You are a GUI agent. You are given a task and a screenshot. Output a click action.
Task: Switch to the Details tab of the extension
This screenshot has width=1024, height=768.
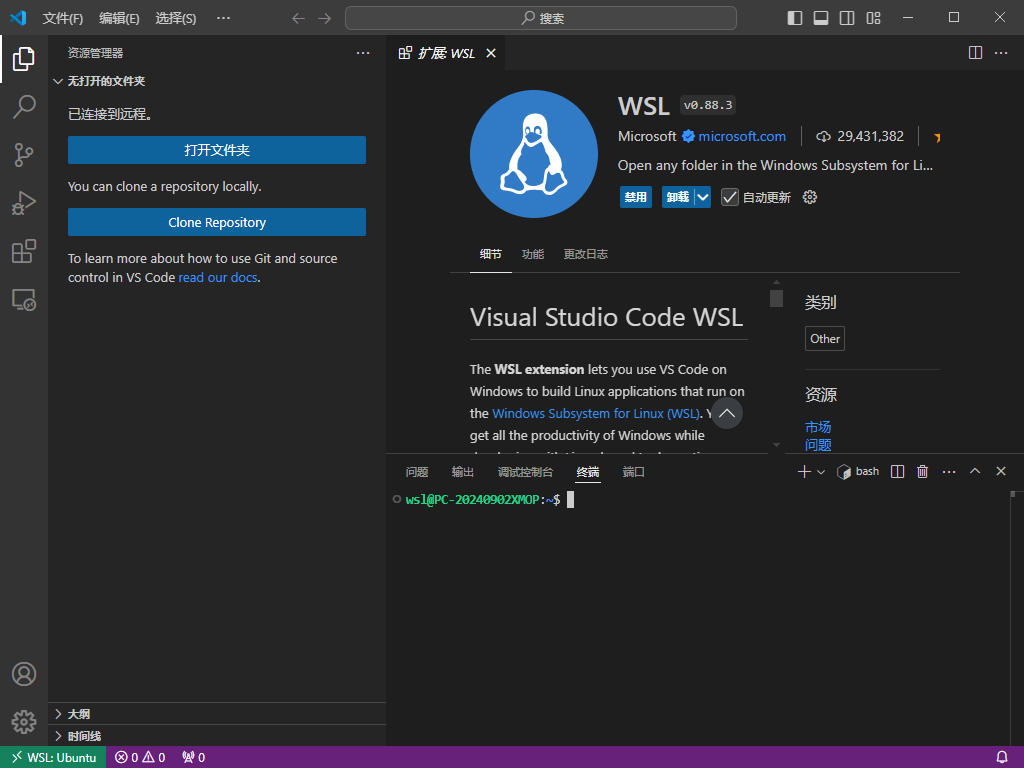490,254
